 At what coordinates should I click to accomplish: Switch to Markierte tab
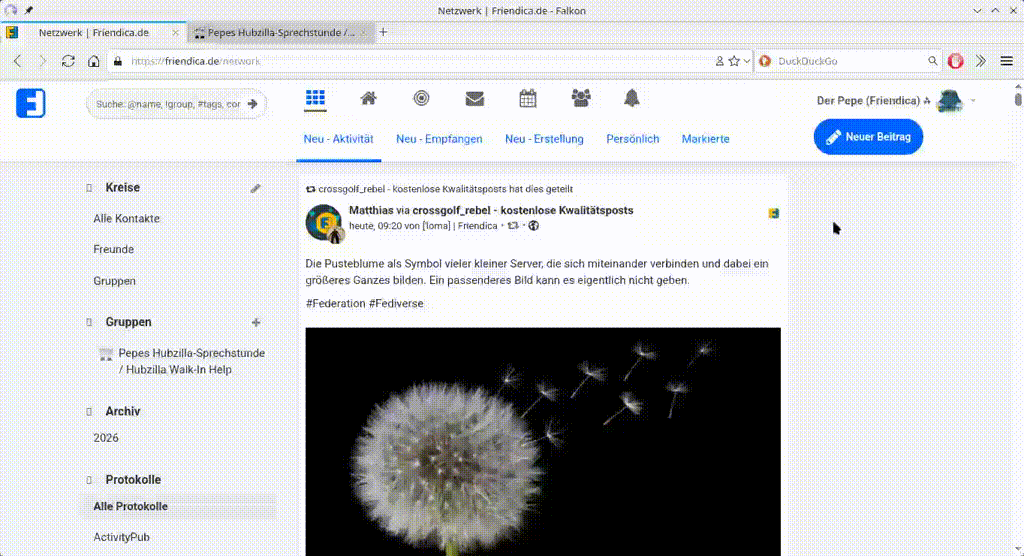point(705,139)
